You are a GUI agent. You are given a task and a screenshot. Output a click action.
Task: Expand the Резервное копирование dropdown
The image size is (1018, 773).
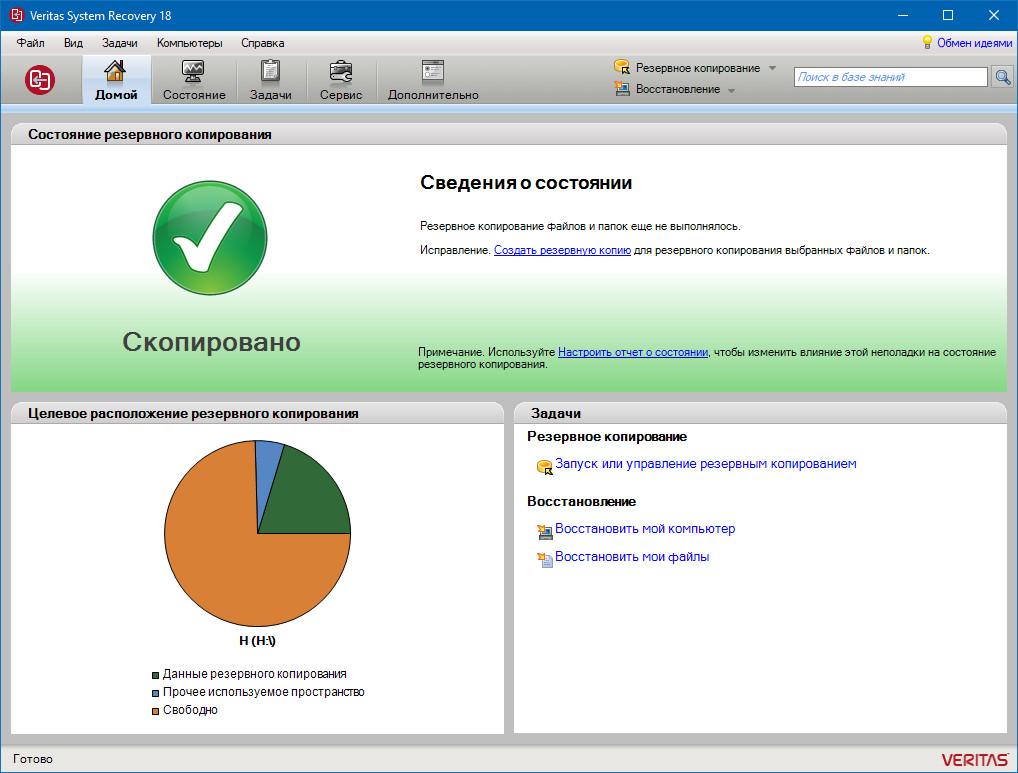point(771,68)
